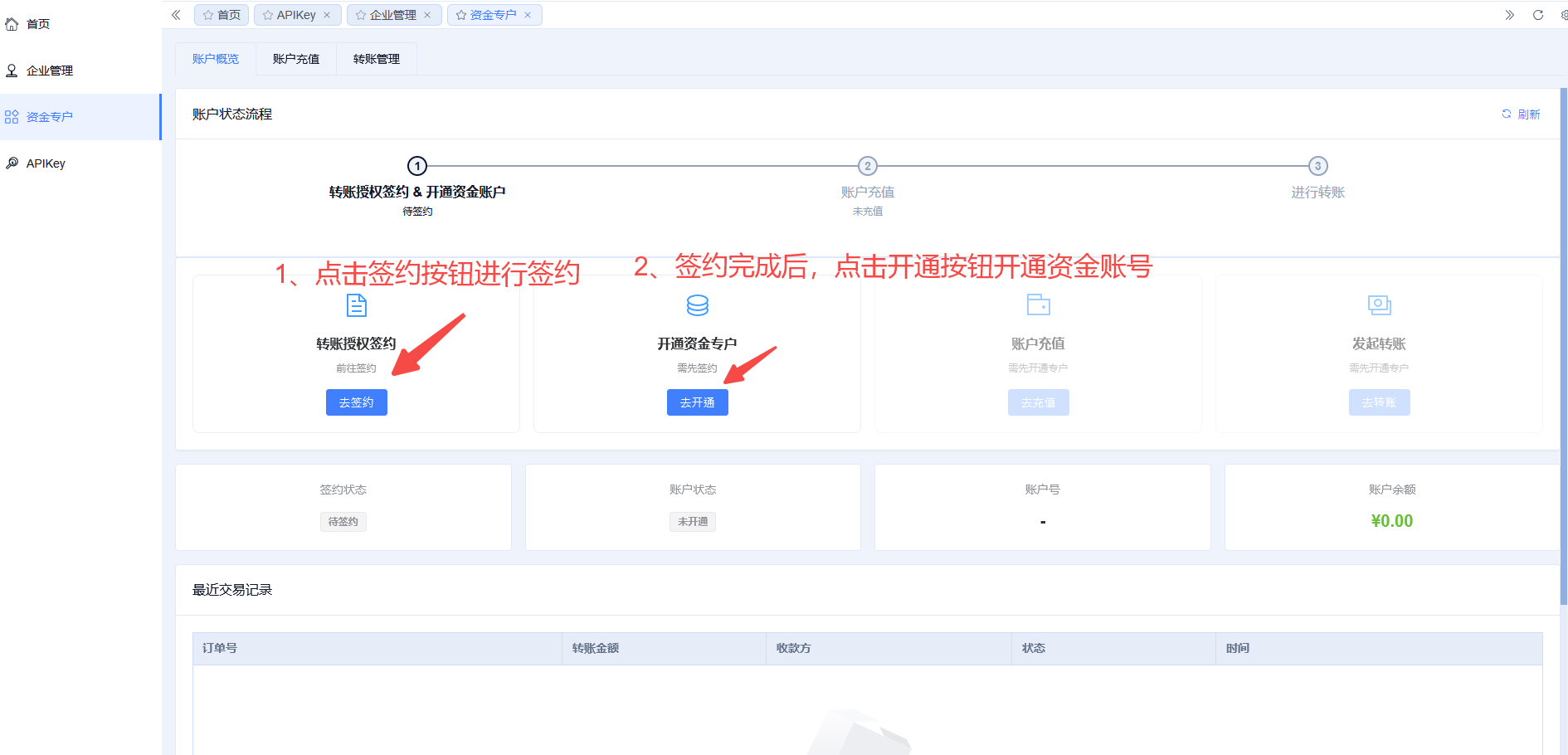Image resolution: width=1568 pixels, height=755 pixels.
Task: Click step 2 账户充值 circle marker
Action: [867, 166]
